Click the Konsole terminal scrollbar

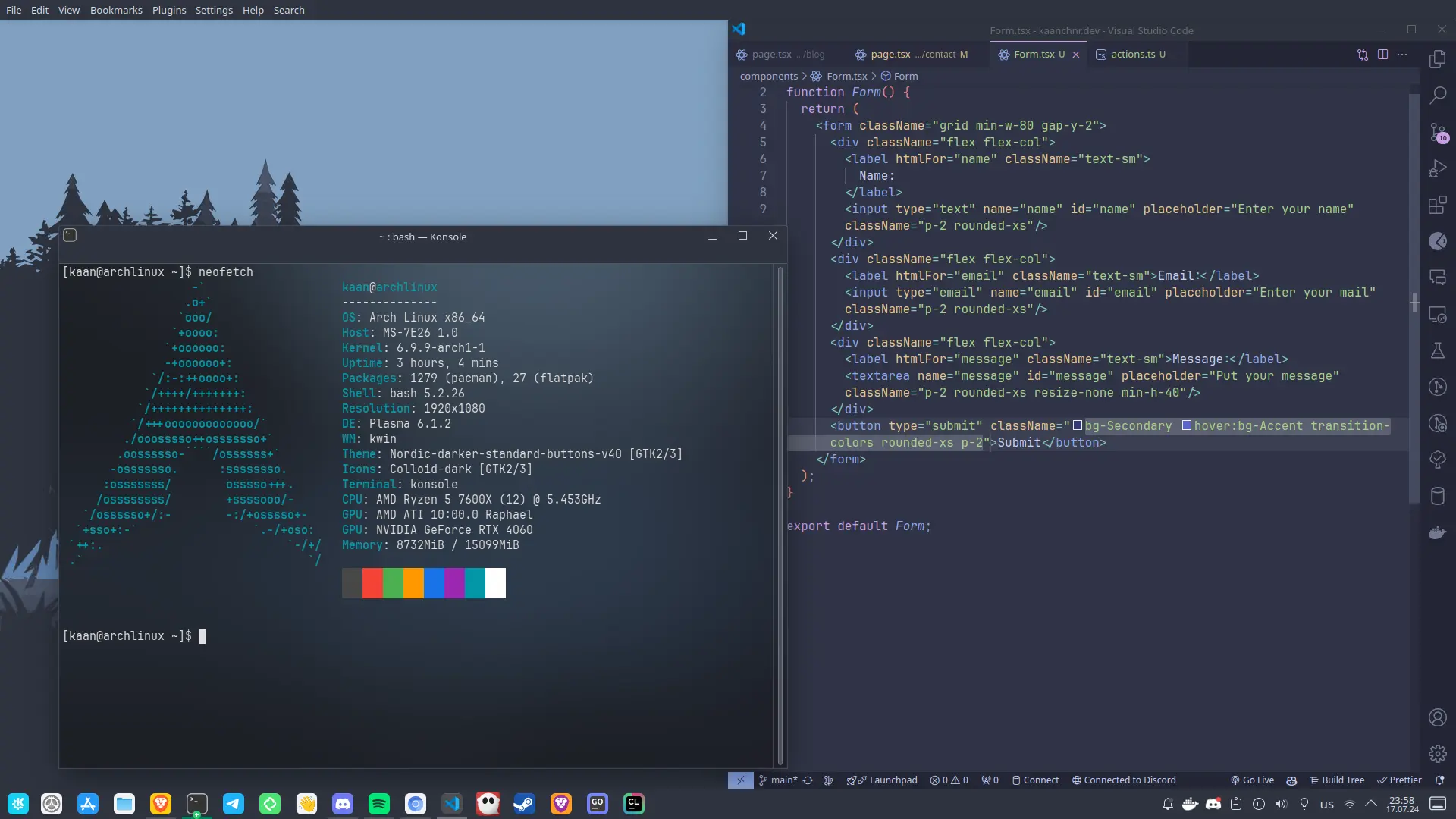click(780, 516)
